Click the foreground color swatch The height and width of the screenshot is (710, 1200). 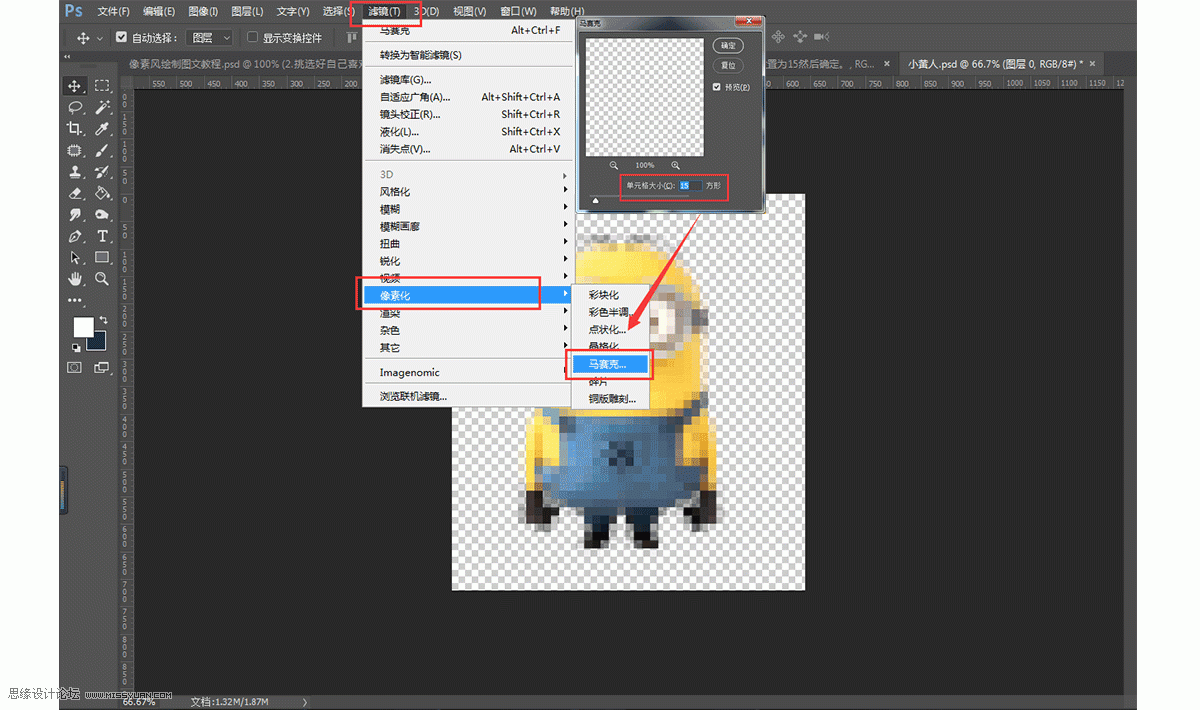tap(83, 328)
